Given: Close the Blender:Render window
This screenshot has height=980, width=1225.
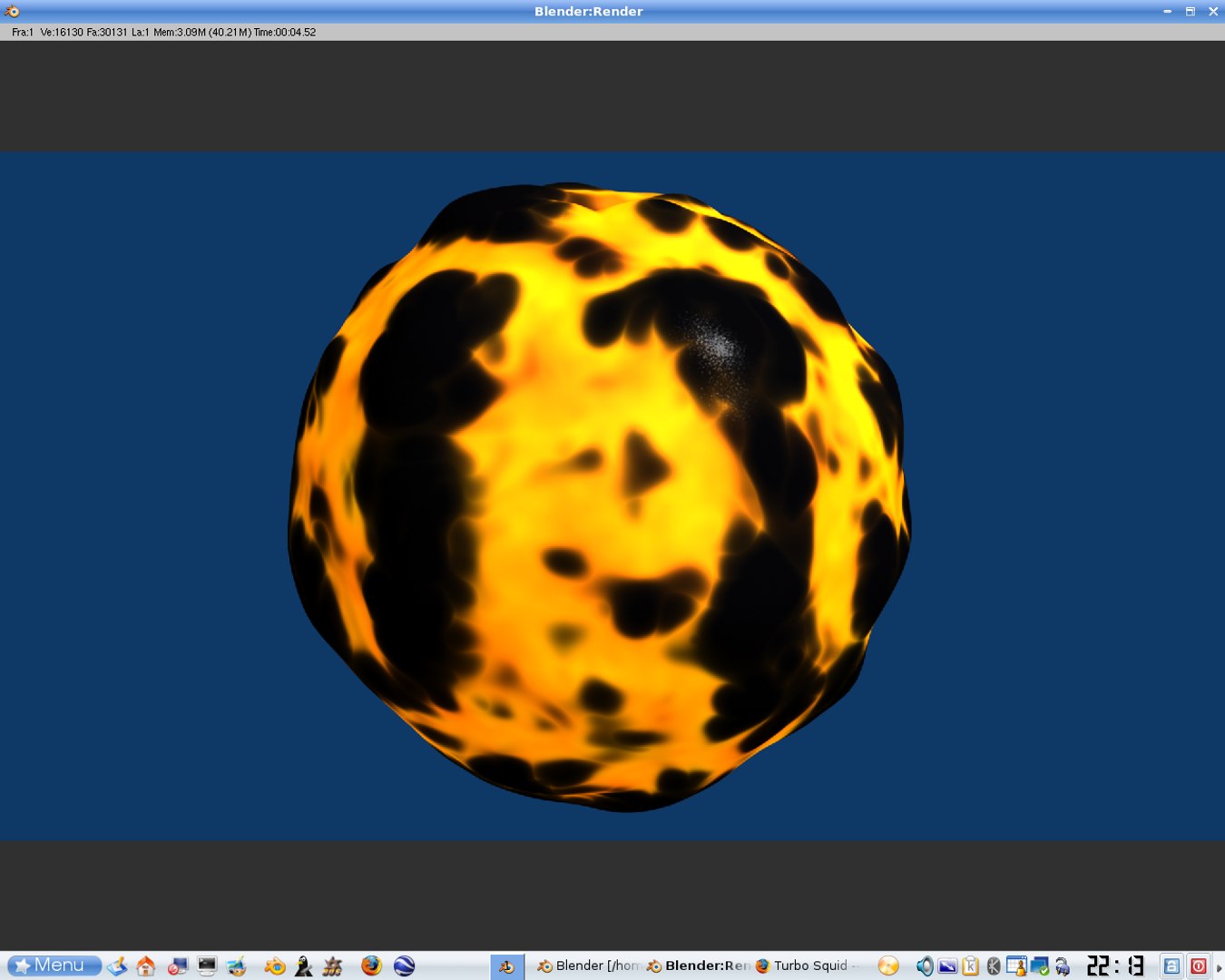Looking at the screenshot, I should tap(1212, 11).
